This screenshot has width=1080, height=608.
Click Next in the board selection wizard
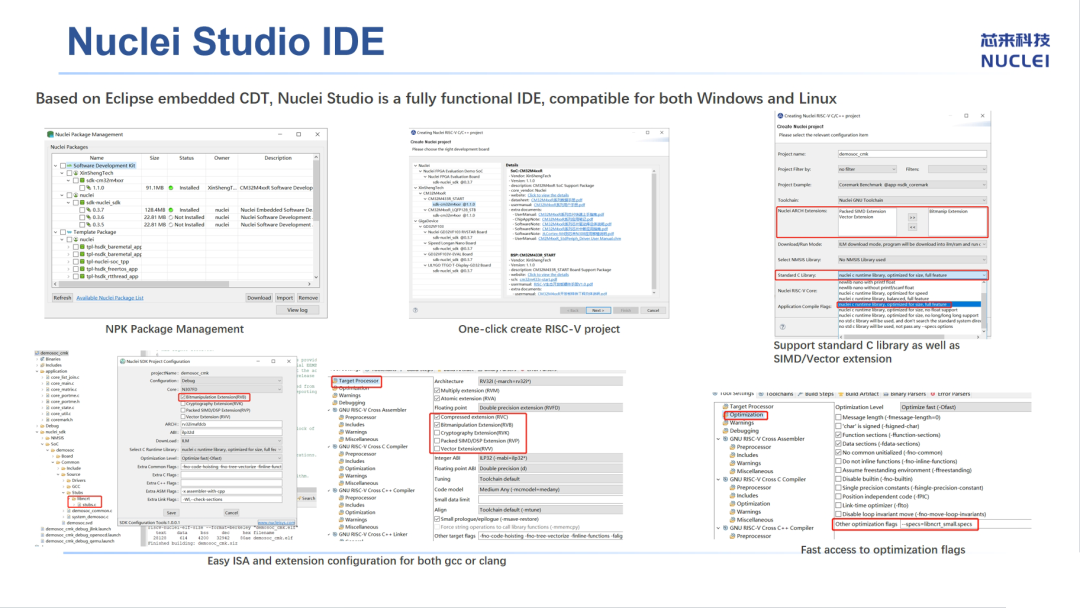[597, 311]
